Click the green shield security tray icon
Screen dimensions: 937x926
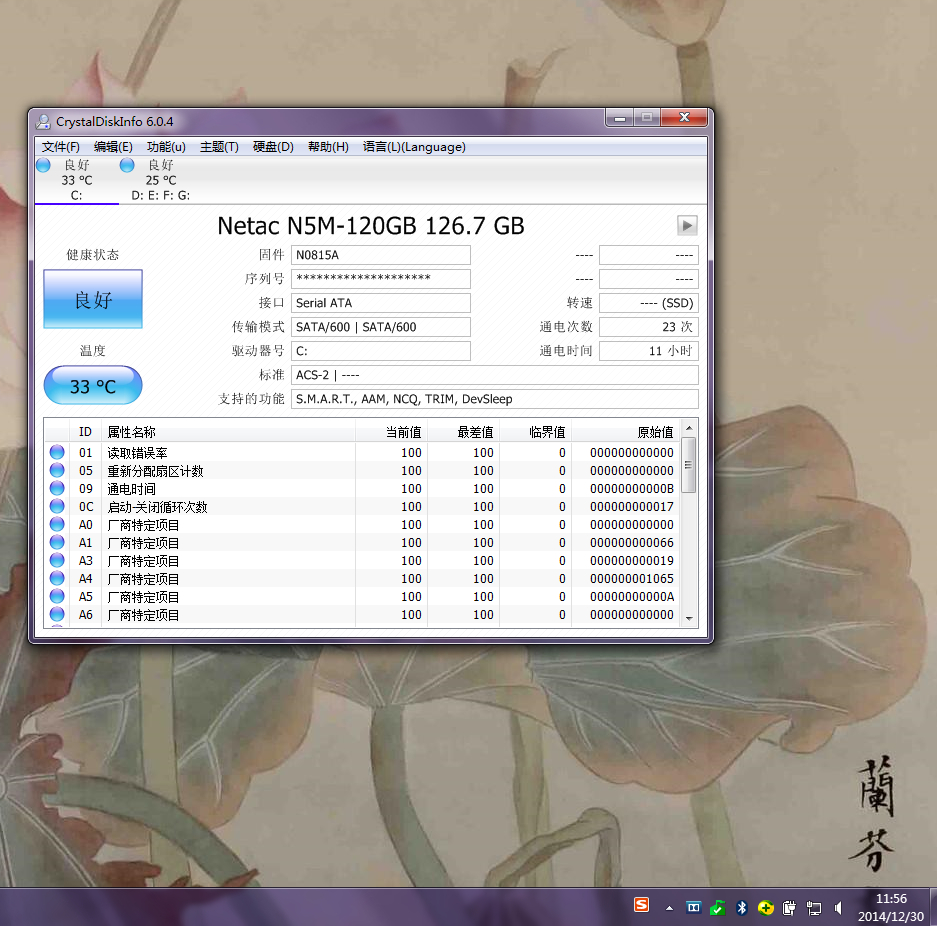pos(718,908)
